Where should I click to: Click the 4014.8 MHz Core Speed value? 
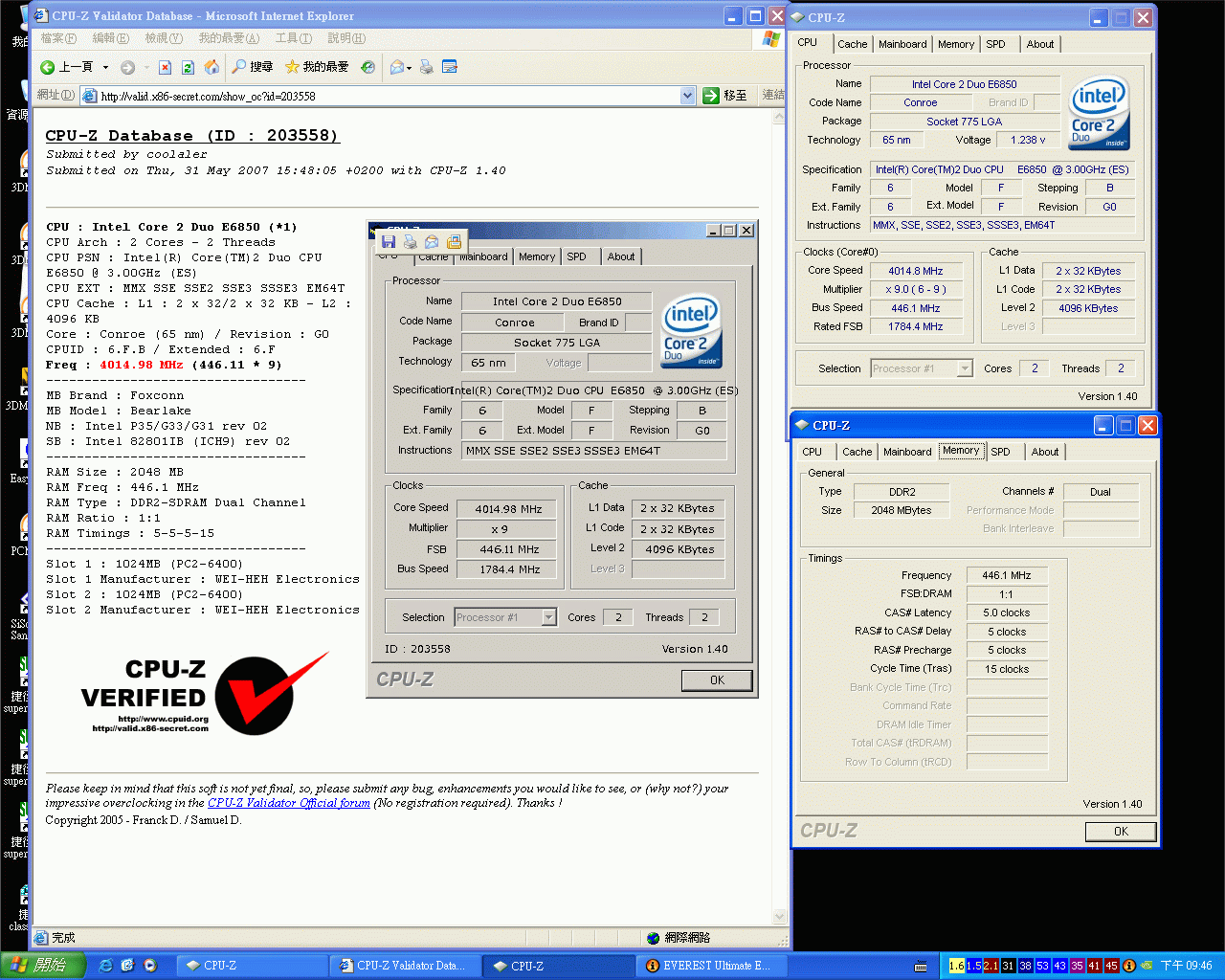pyautogui.click(x=916, y=271)
